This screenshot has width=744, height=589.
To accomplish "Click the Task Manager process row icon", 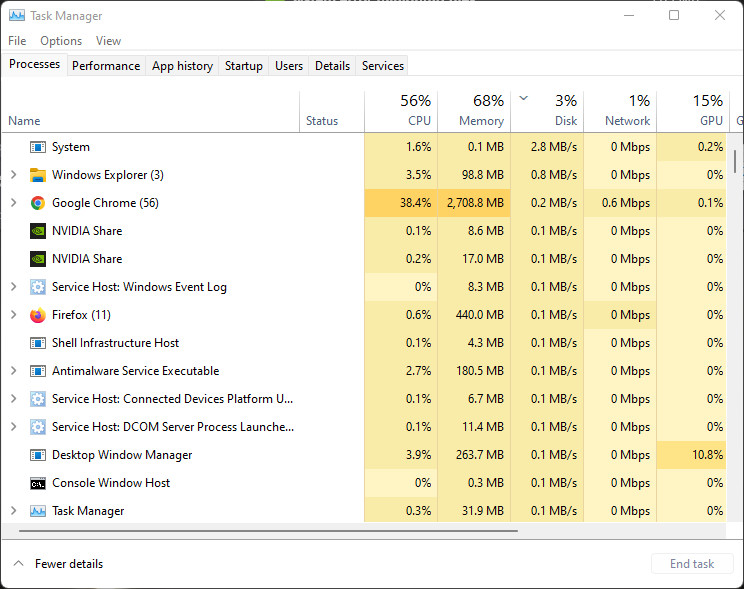I will (38, 511).
